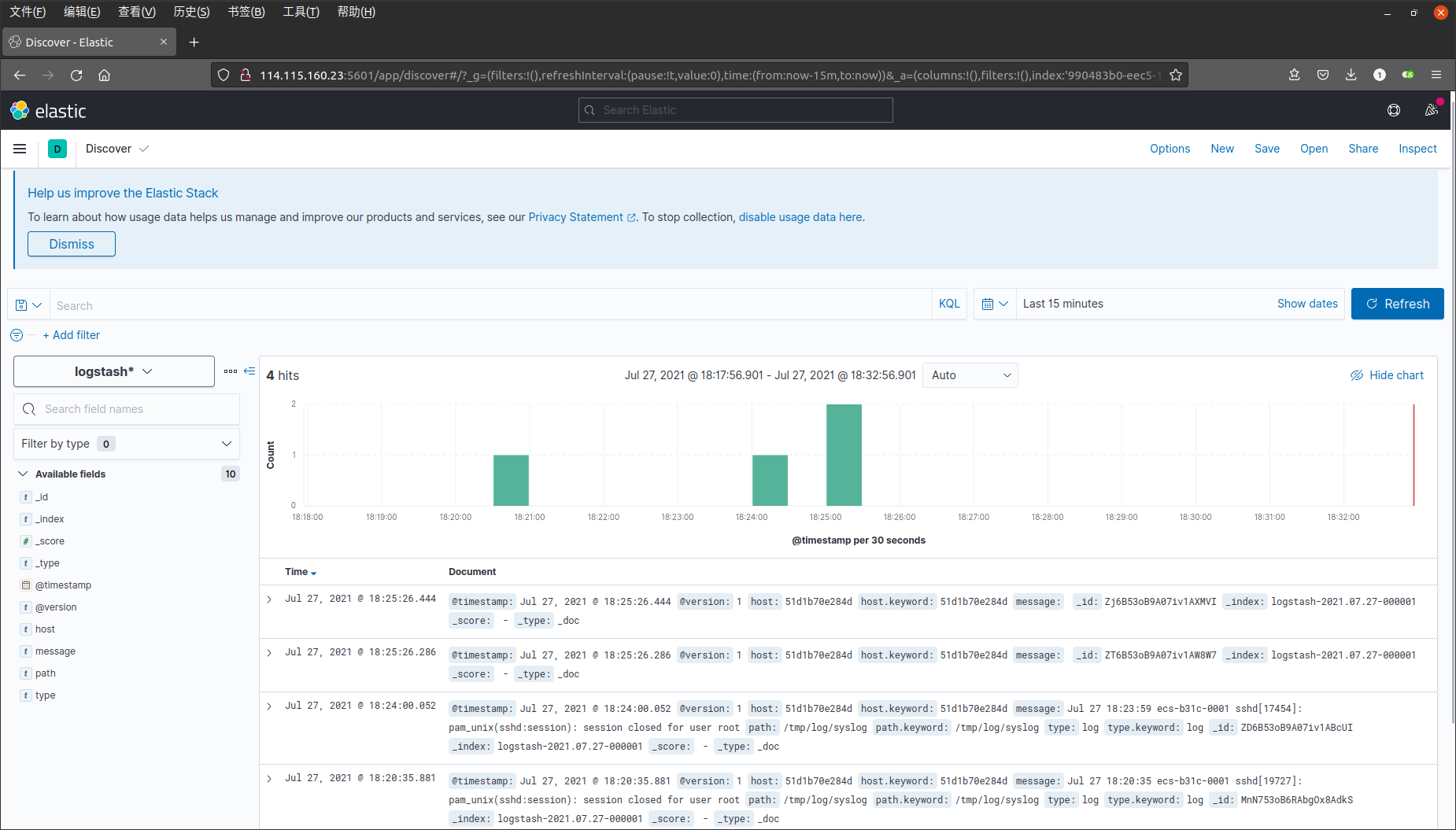
Task: Click the tracking protection shield icon
Action: click(224, 76)
